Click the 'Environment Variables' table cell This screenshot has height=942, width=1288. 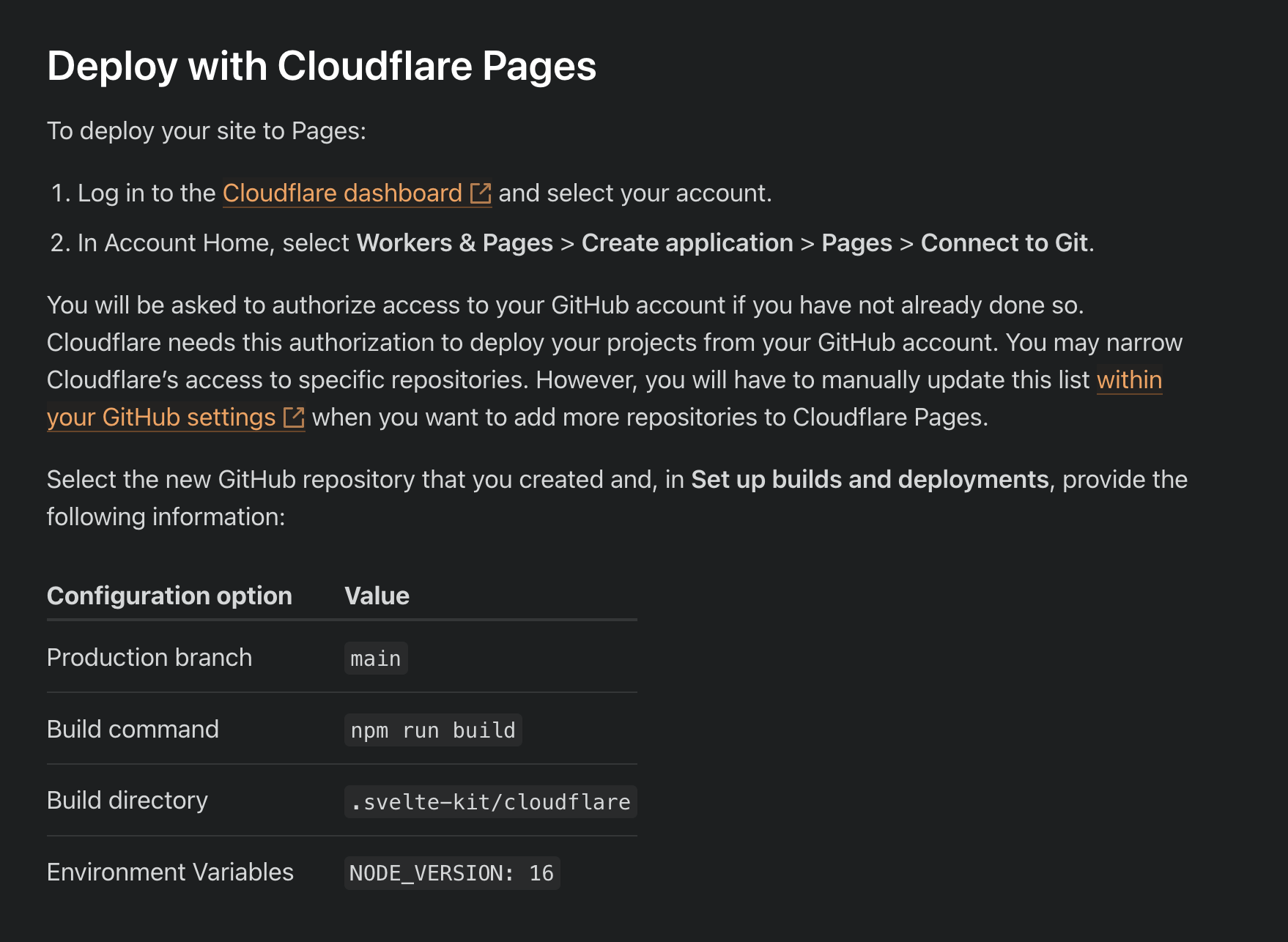coord(170,872)
